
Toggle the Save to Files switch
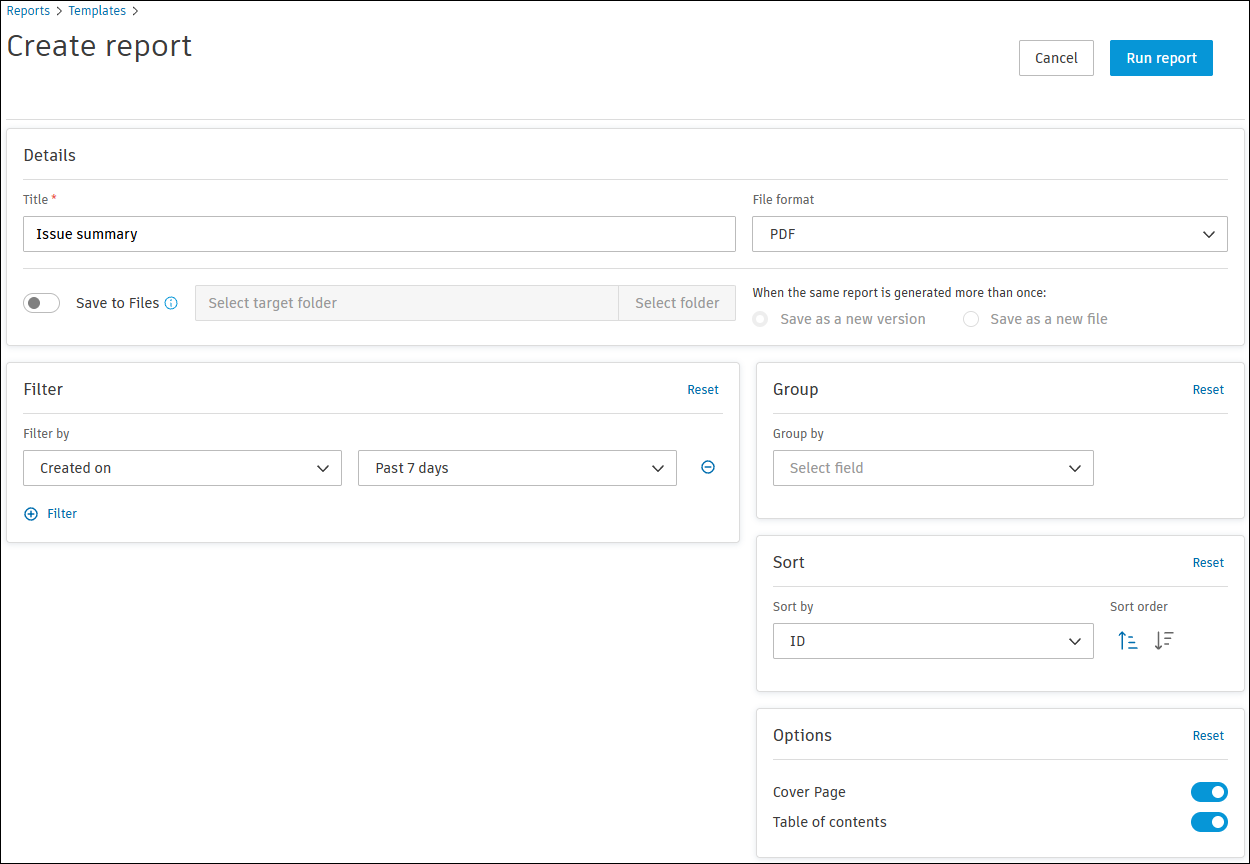pos(42,303)
